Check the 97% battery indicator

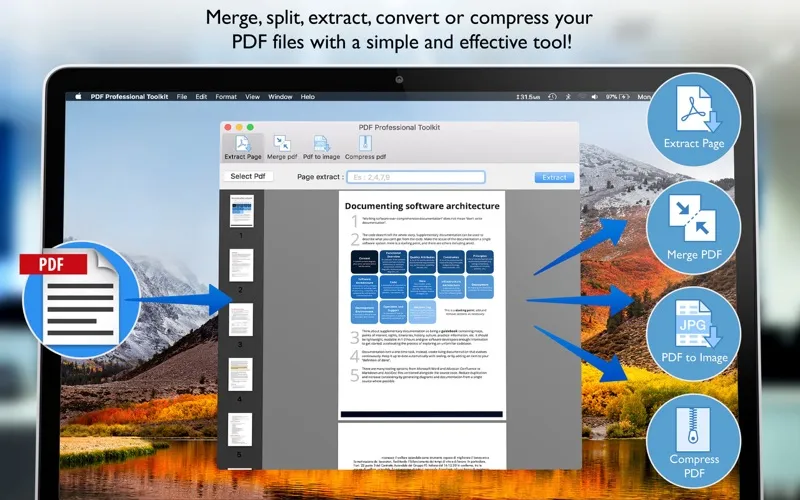click(617, 96)
